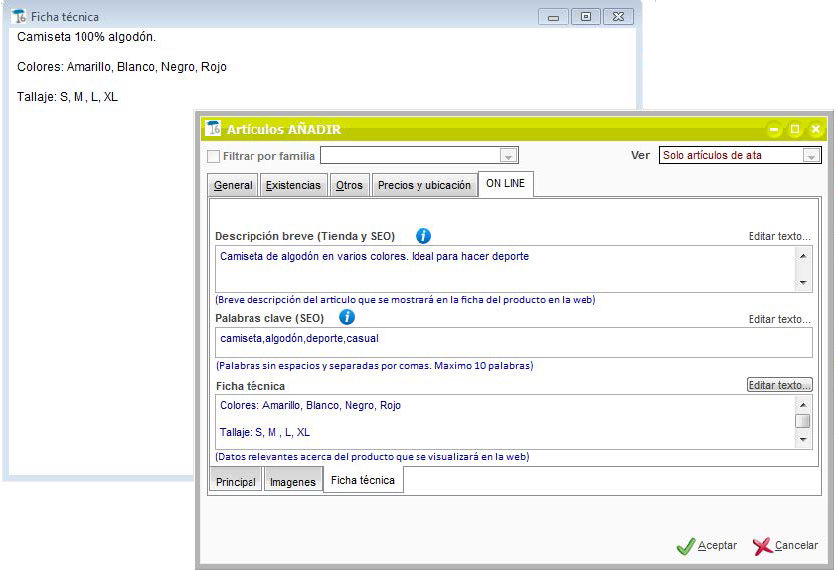Screen dimensions: 836x570
Task: Click the red Cancelar cross icon
Action: pyautogui.click(x=762, y=546)
